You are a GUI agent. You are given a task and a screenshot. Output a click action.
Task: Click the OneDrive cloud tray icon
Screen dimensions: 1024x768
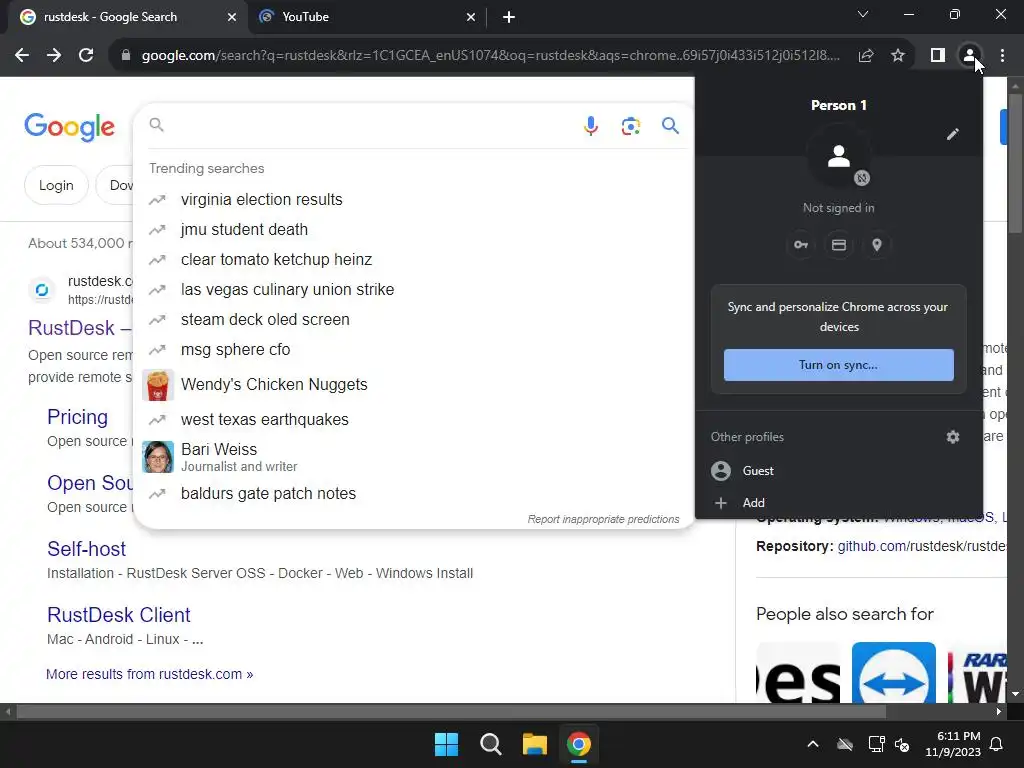845,744
